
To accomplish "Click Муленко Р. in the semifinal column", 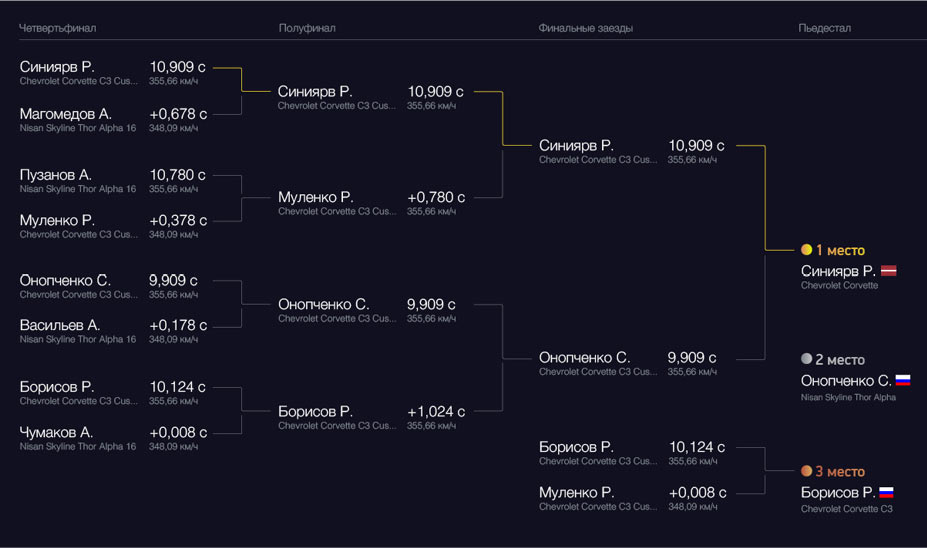I will (x=315, y=198).
